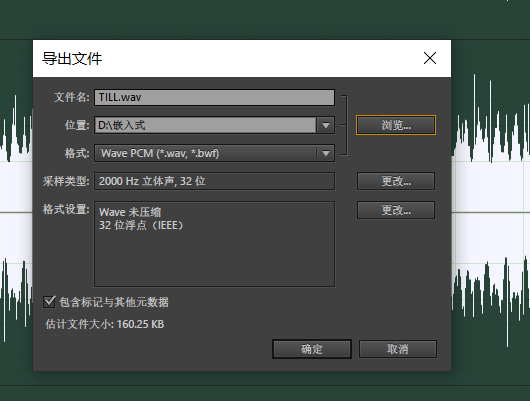The width and height of the screenshot is (530, 401).
Task: Click the location field D:\嵌入式
Action: (x=205, y=125)
